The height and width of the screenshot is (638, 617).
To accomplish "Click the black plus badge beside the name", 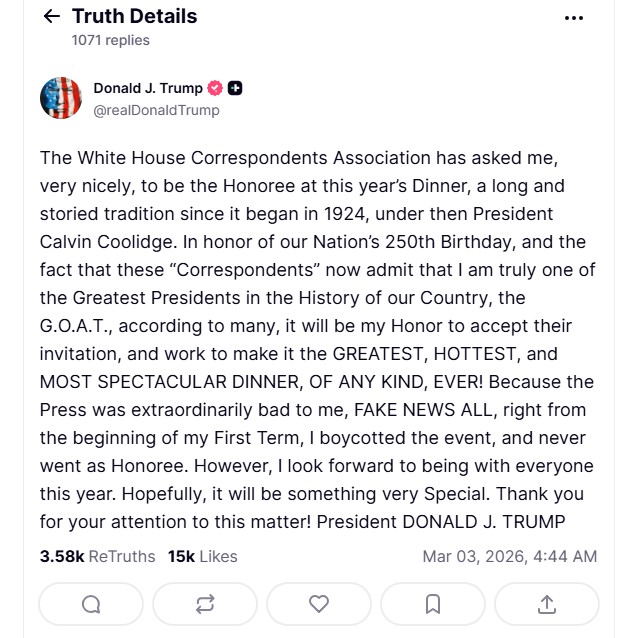I will [x=235, y=88].
